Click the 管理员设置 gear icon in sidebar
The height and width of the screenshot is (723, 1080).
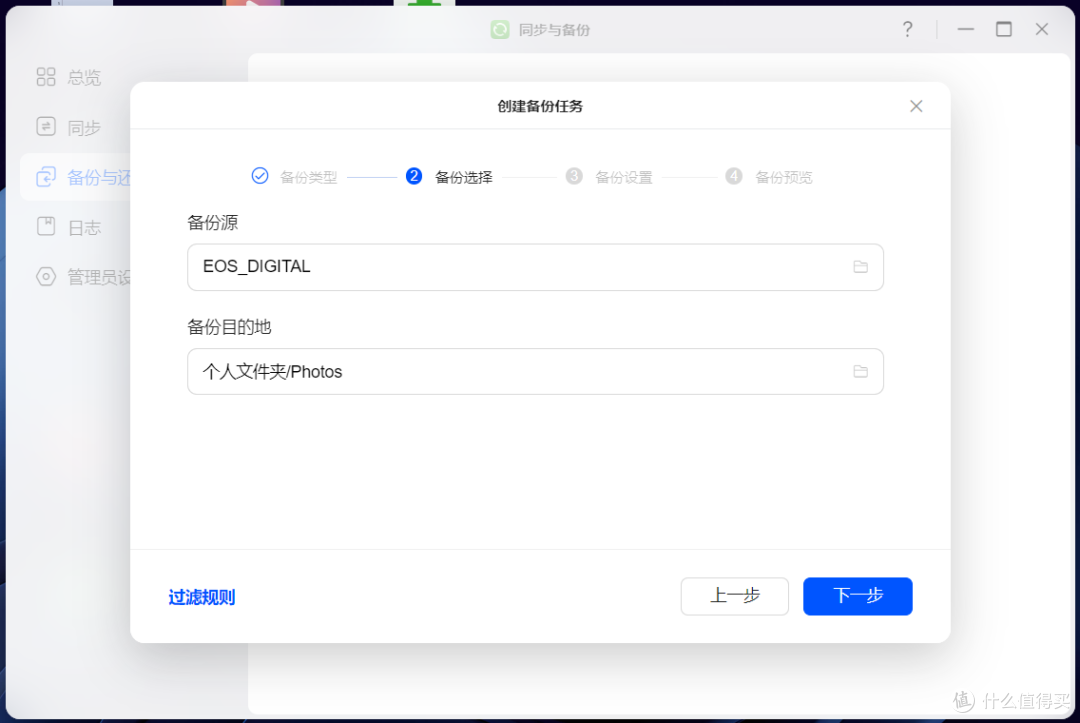coord(46,277)
